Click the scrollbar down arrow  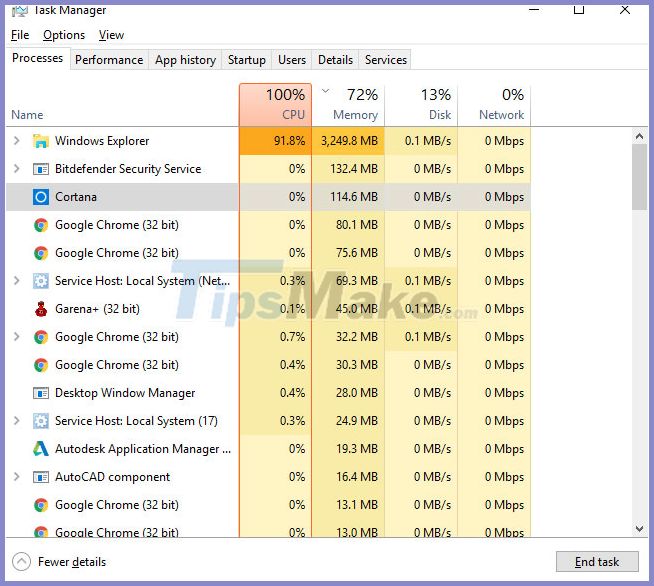pyautogui.click(x=639, y=529)
